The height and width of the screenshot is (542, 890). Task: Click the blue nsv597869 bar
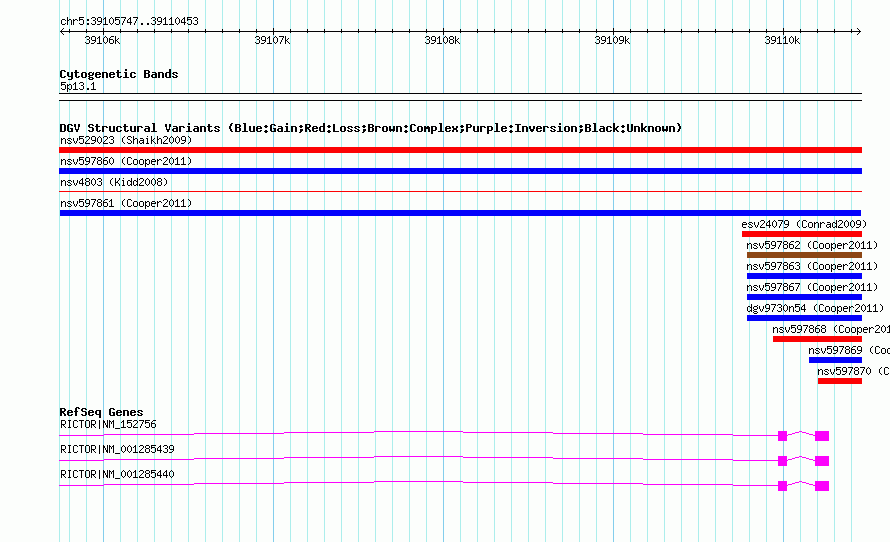click(x=836, y=360)
